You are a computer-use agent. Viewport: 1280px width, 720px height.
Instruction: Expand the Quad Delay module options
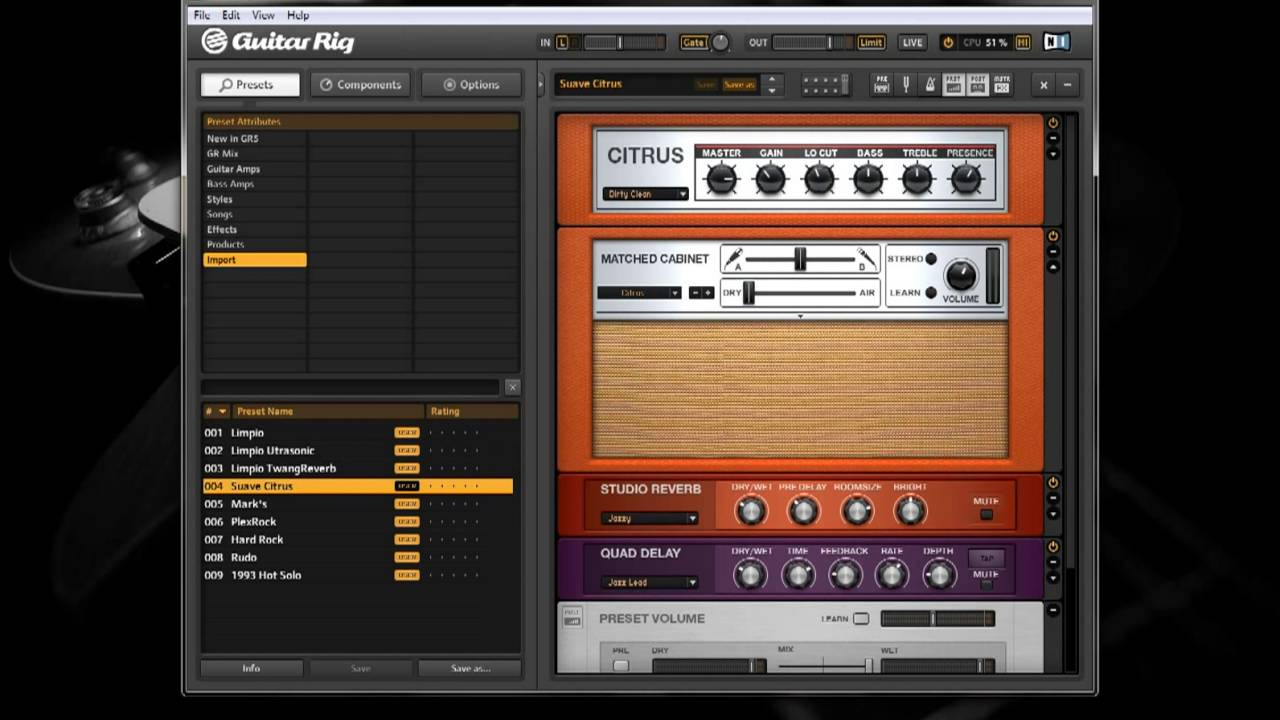pyautogui.click(x=1053, y=579)
